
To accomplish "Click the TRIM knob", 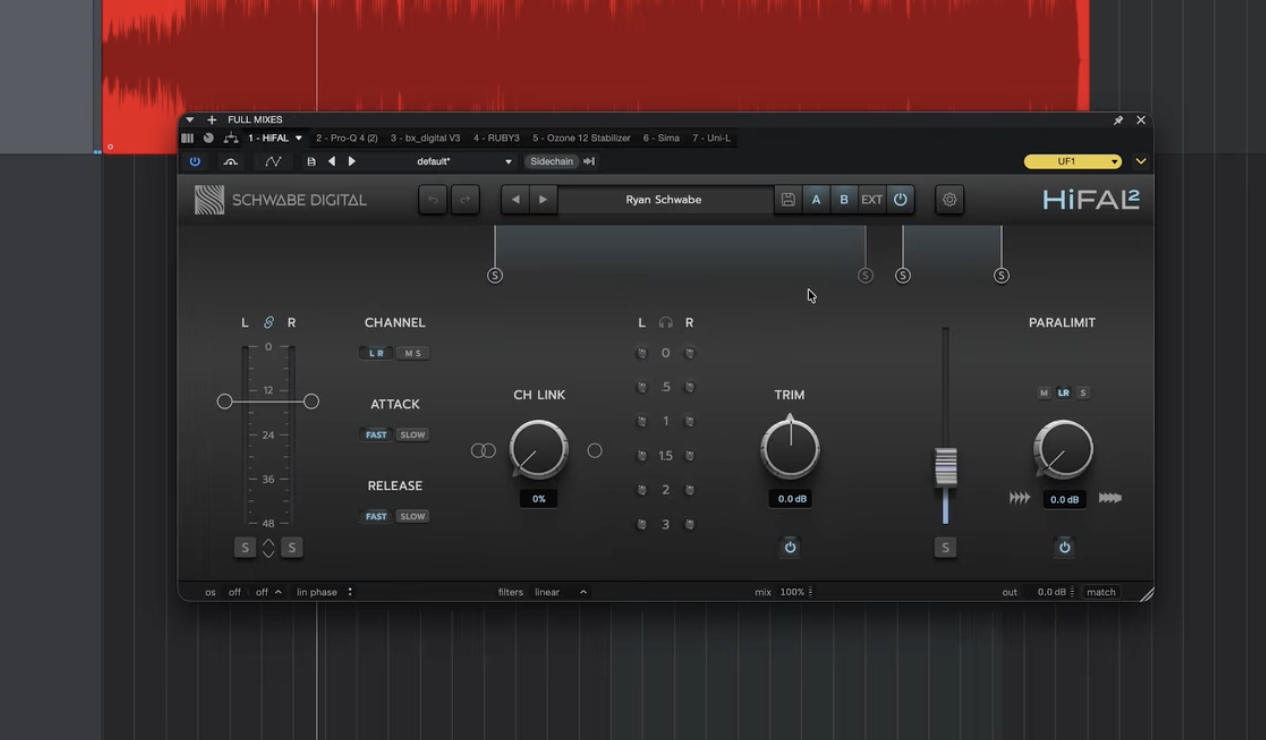I will coord(790,449).
